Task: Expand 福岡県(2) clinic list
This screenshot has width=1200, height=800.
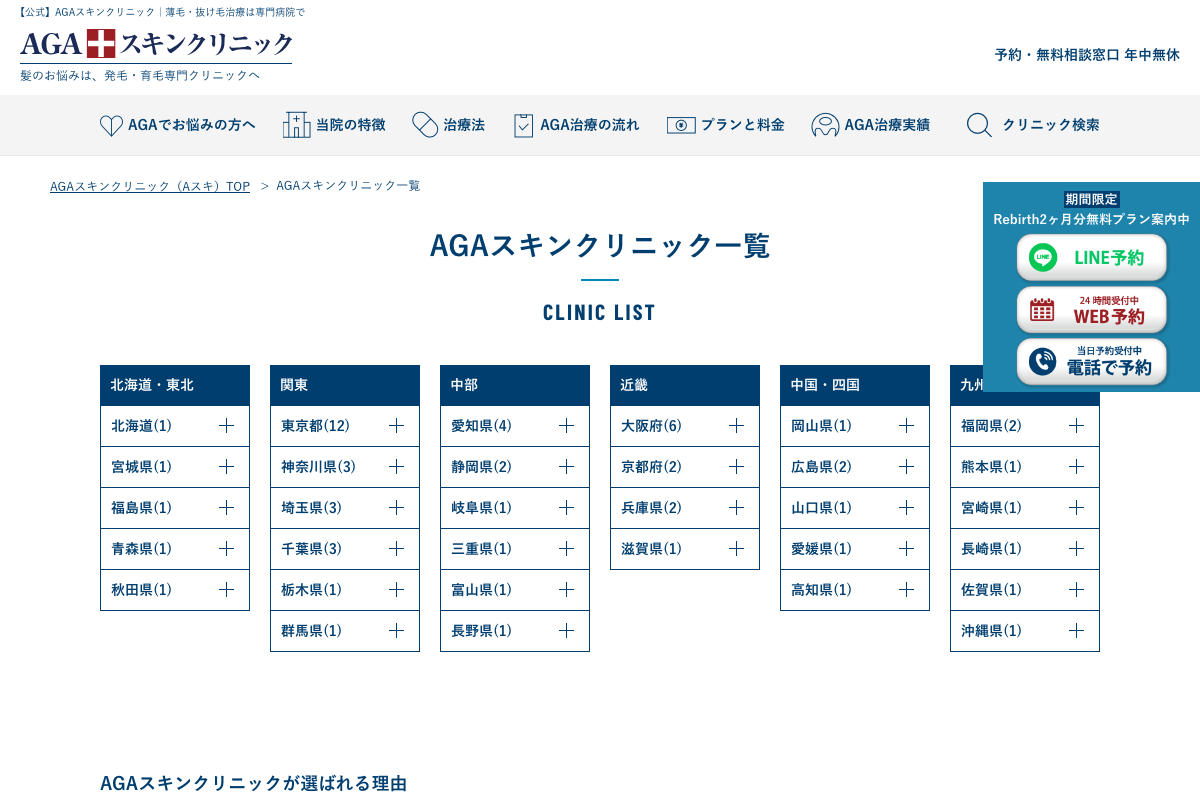Action: (1025, 425)
